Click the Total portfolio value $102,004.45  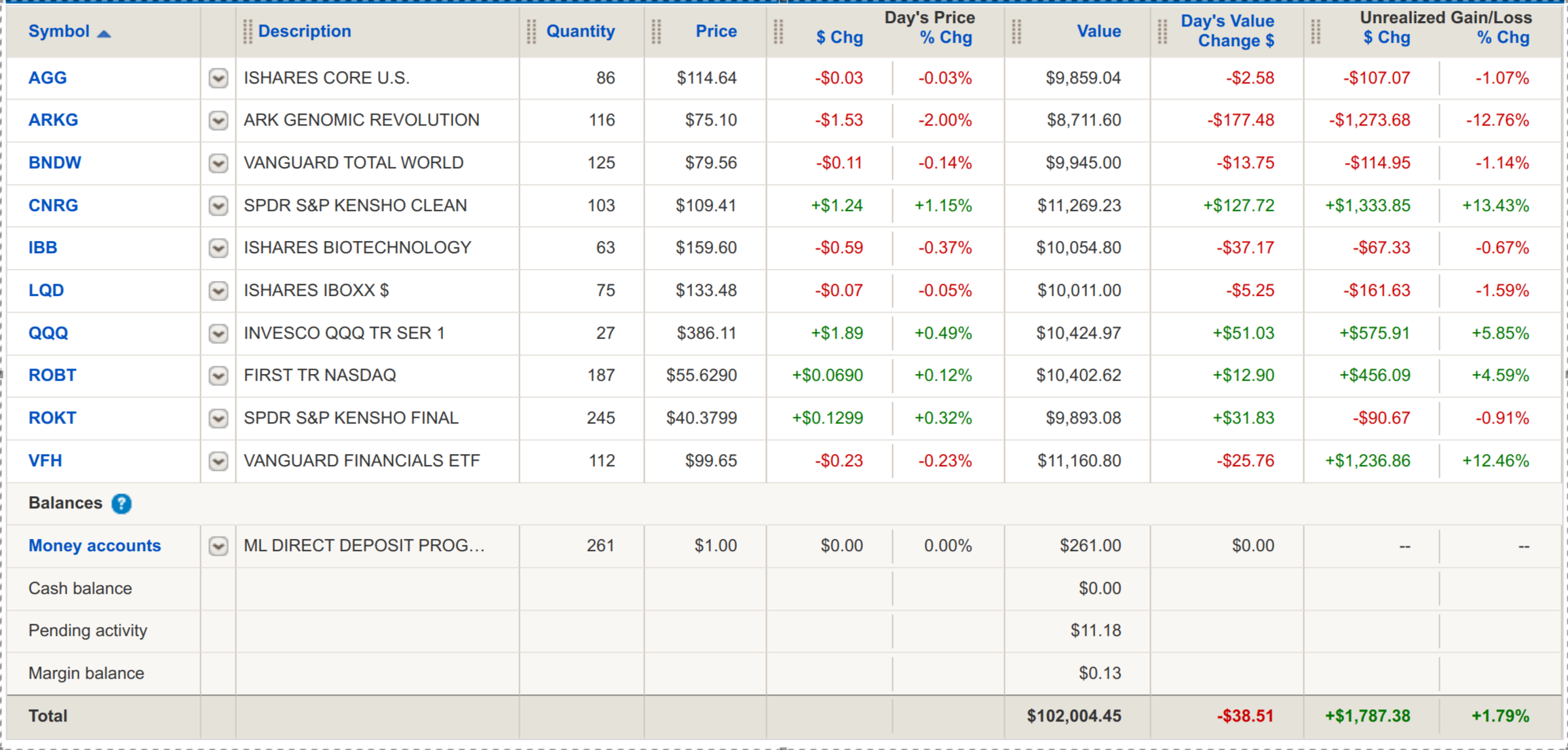click(1073, 716)
